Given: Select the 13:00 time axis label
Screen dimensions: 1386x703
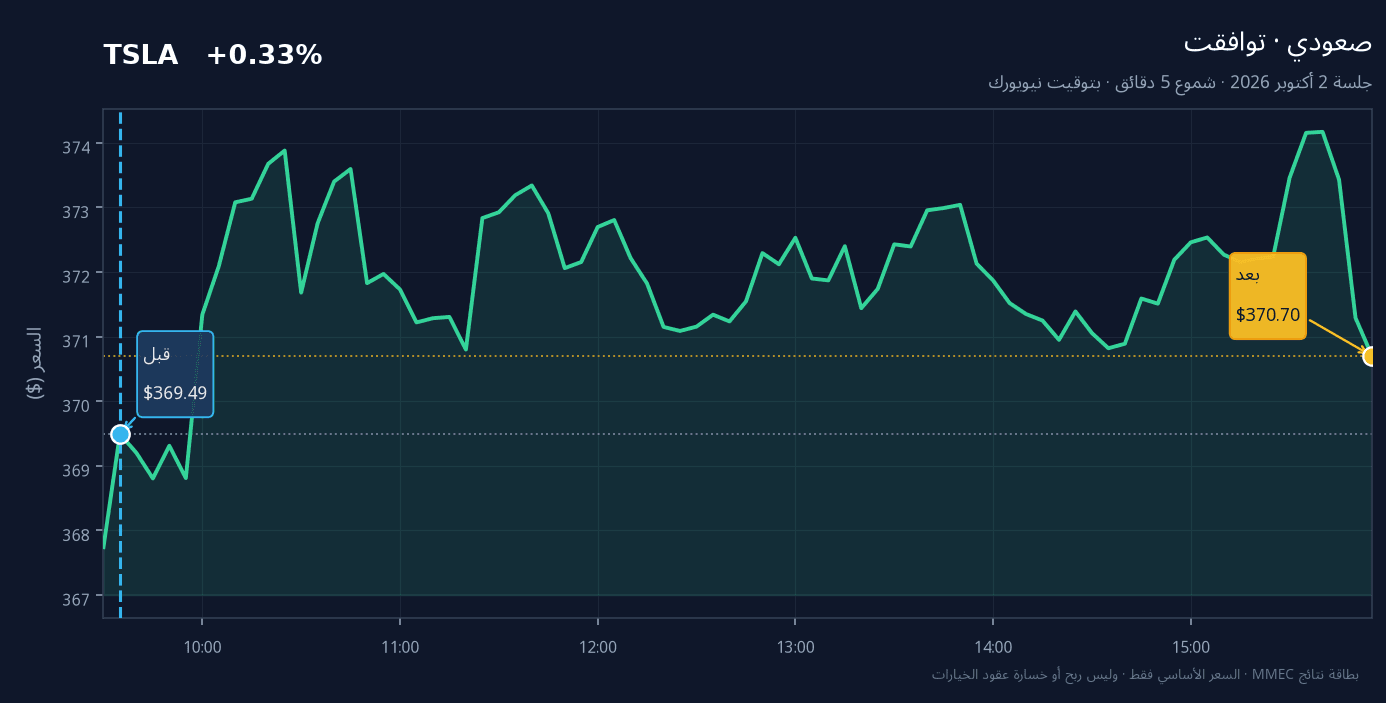Looking at the screenshot, I should [795, 647].
